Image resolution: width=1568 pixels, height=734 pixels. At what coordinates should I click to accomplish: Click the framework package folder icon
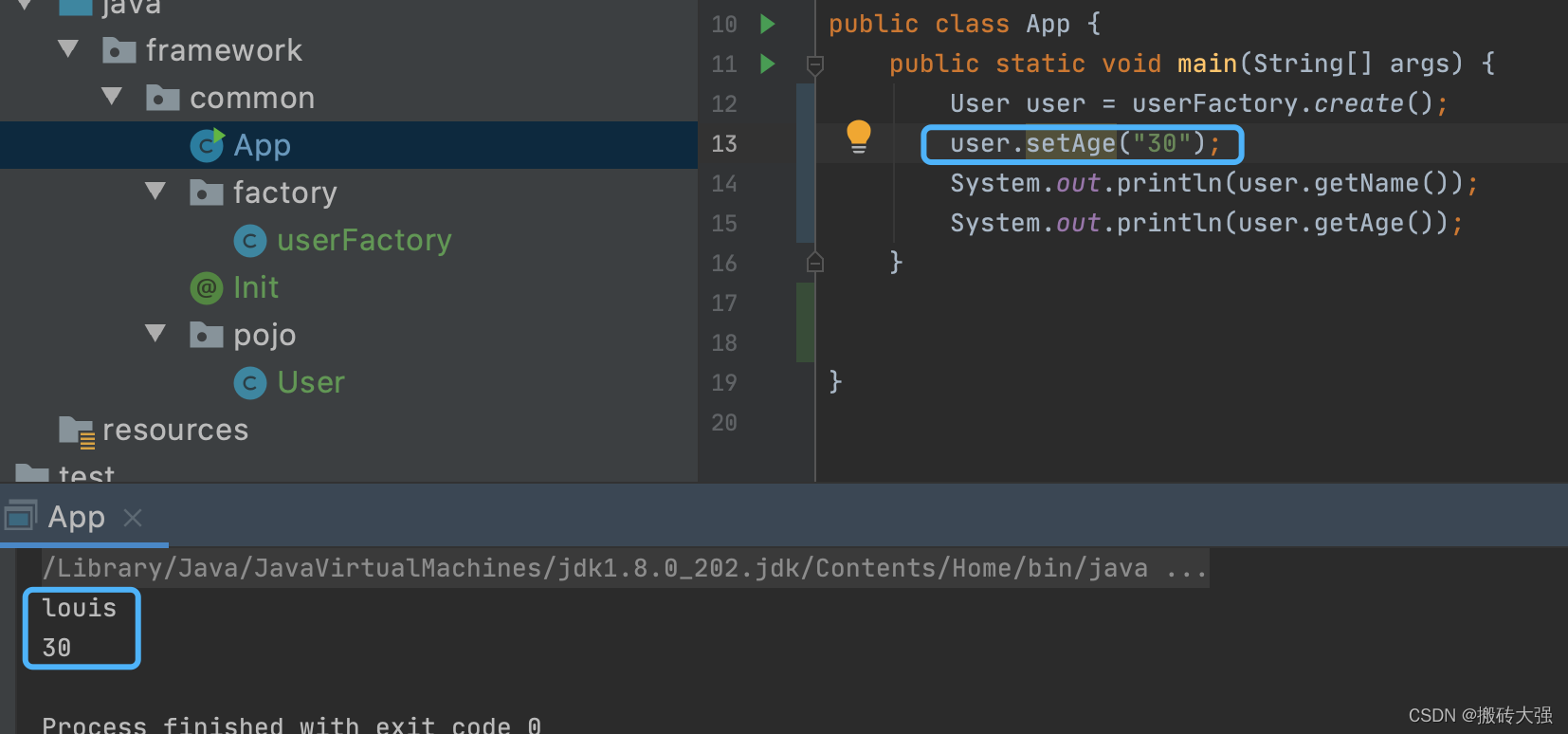119,49
